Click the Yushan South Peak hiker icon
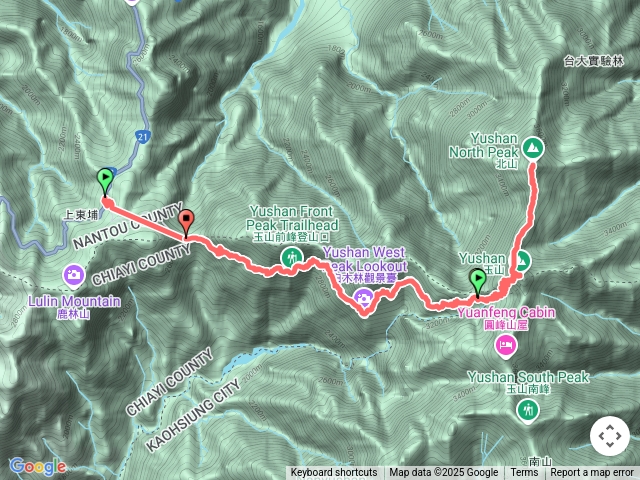Viewport: 640px width, 480px height. 528,411
